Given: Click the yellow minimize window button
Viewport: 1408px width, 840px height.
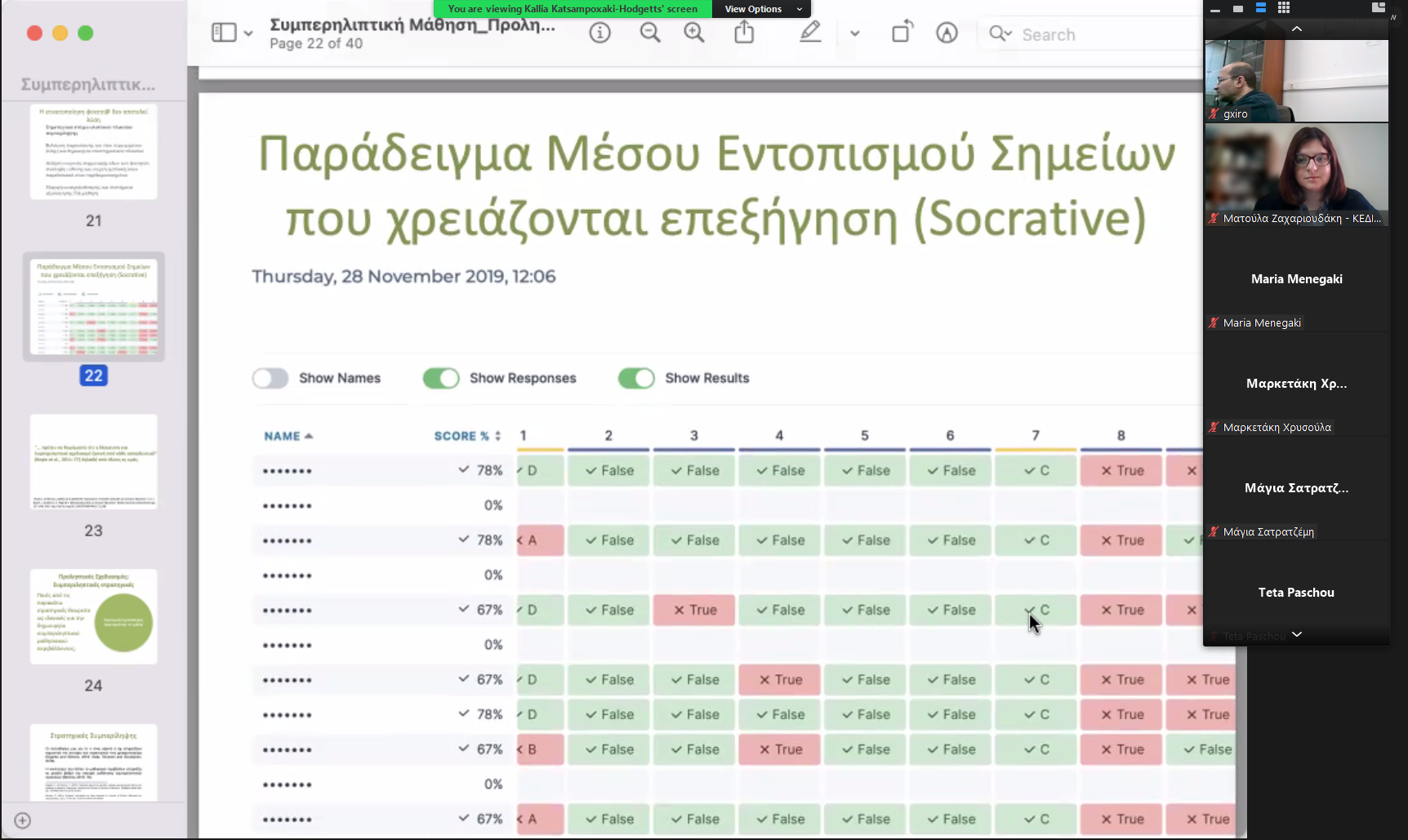Looking at the screenshot, I should click(x=60, y=33).
